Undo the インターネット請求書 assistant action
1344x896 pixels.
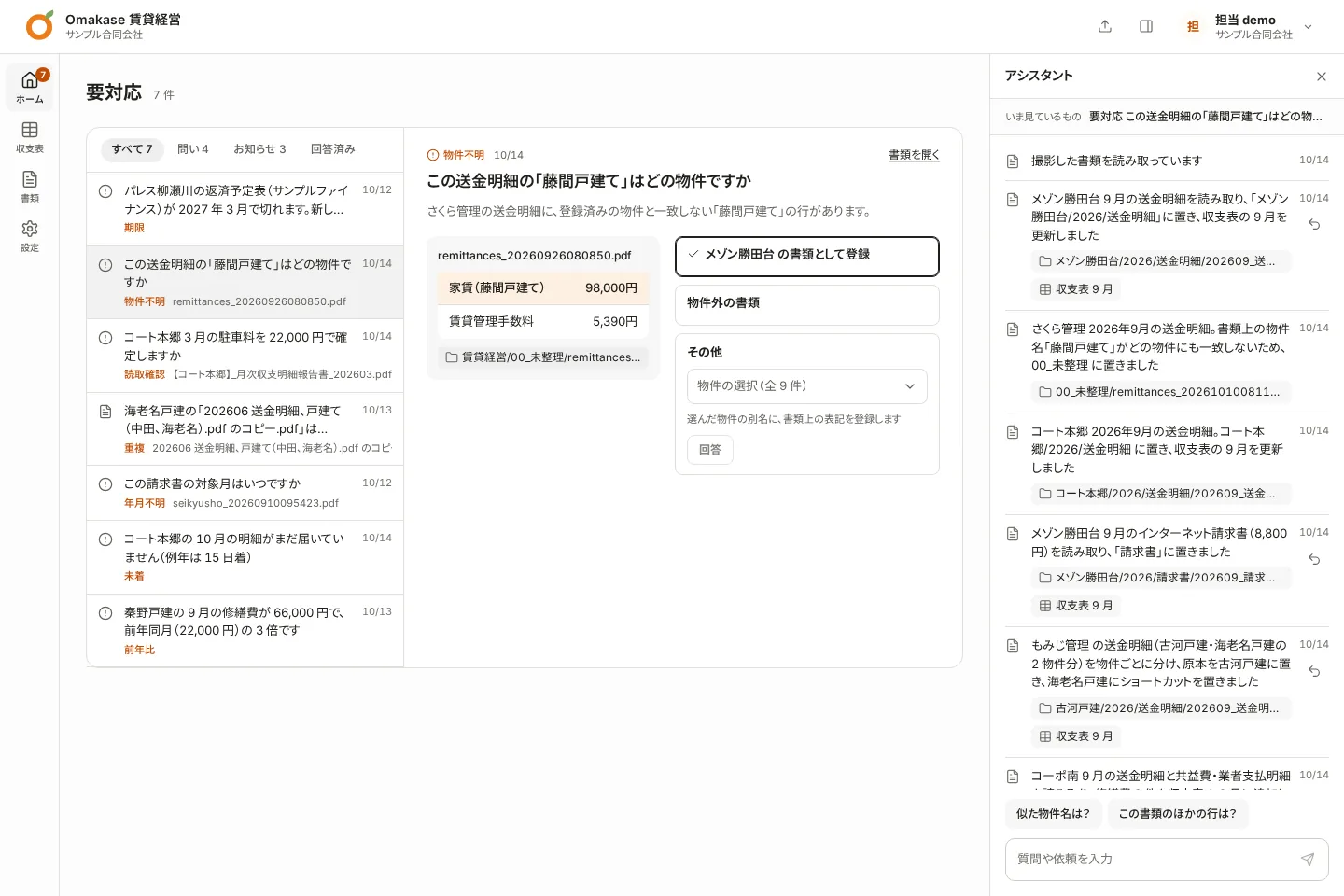click(1314, 559)
